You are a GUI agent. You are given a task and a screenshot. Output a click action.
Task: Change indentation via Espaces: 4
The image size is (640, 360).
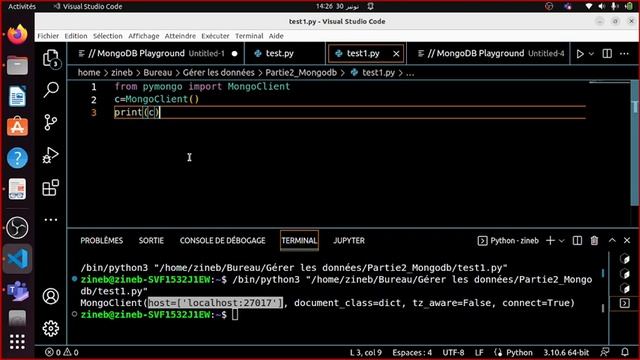412,352
